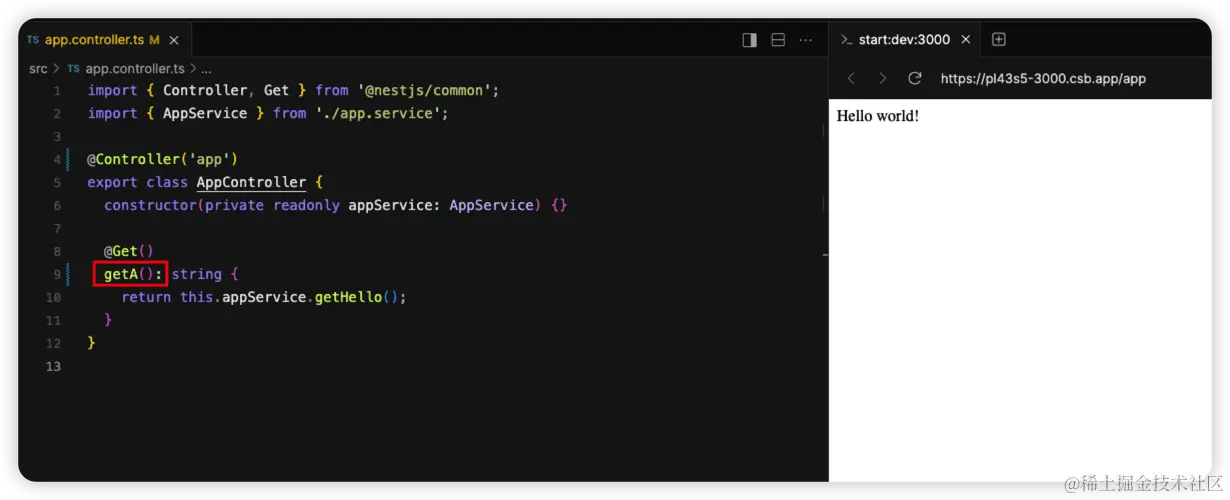Click the string return type on line 9

coord(197,274)
